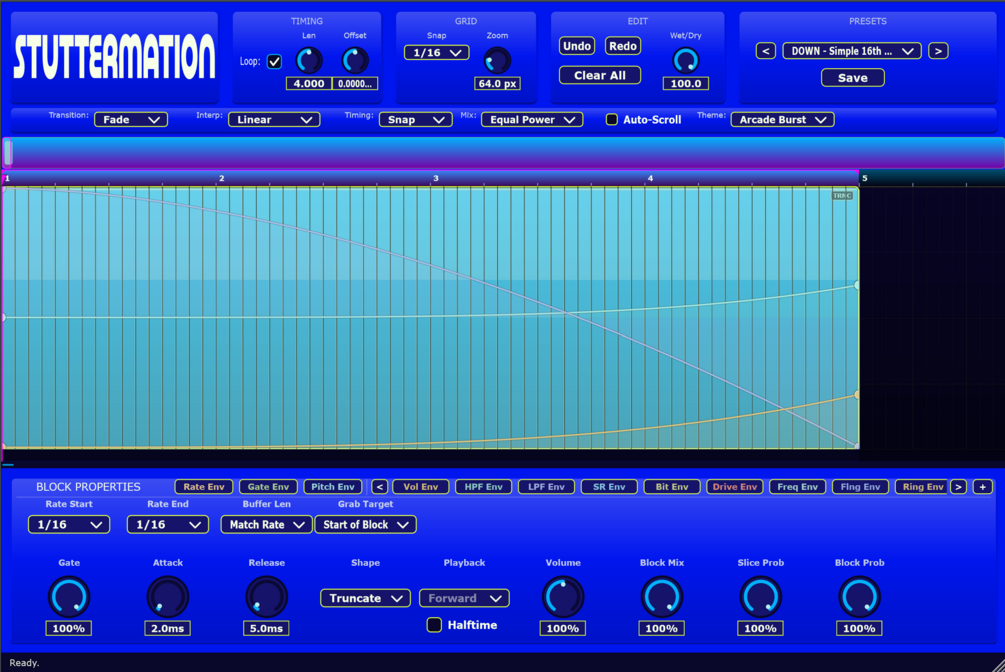
Task: Select the Drive Env tab
Action: tap(735, 487)
